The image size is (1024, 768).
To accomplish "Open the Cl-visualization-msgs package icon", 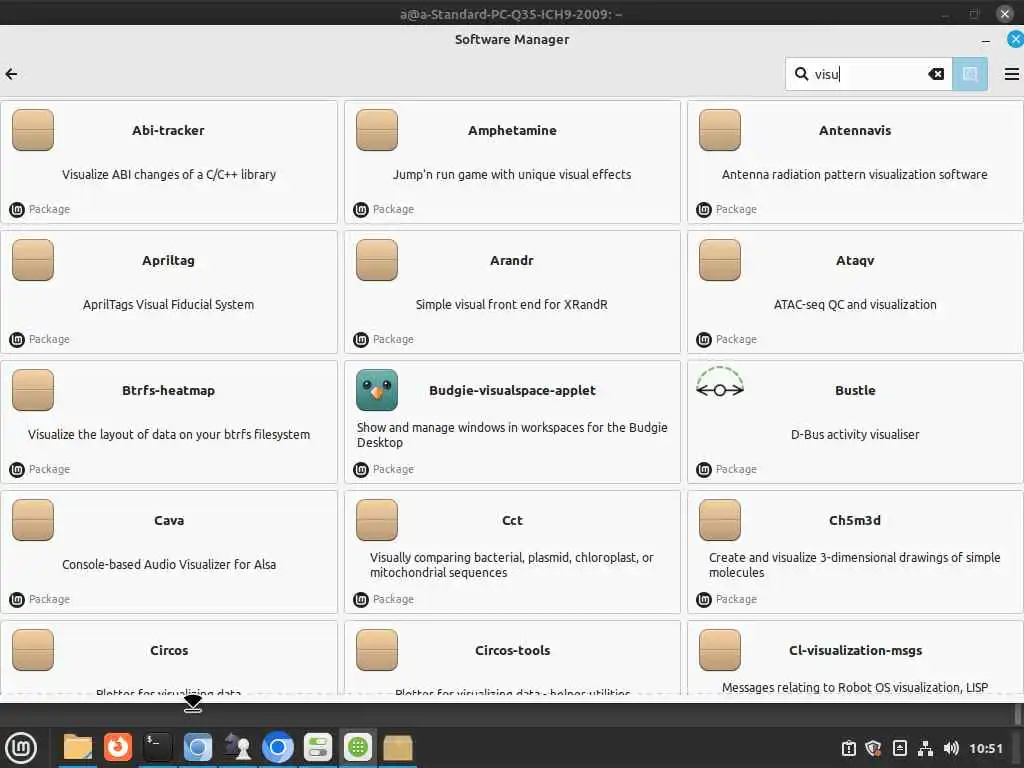I will (720, 650).
